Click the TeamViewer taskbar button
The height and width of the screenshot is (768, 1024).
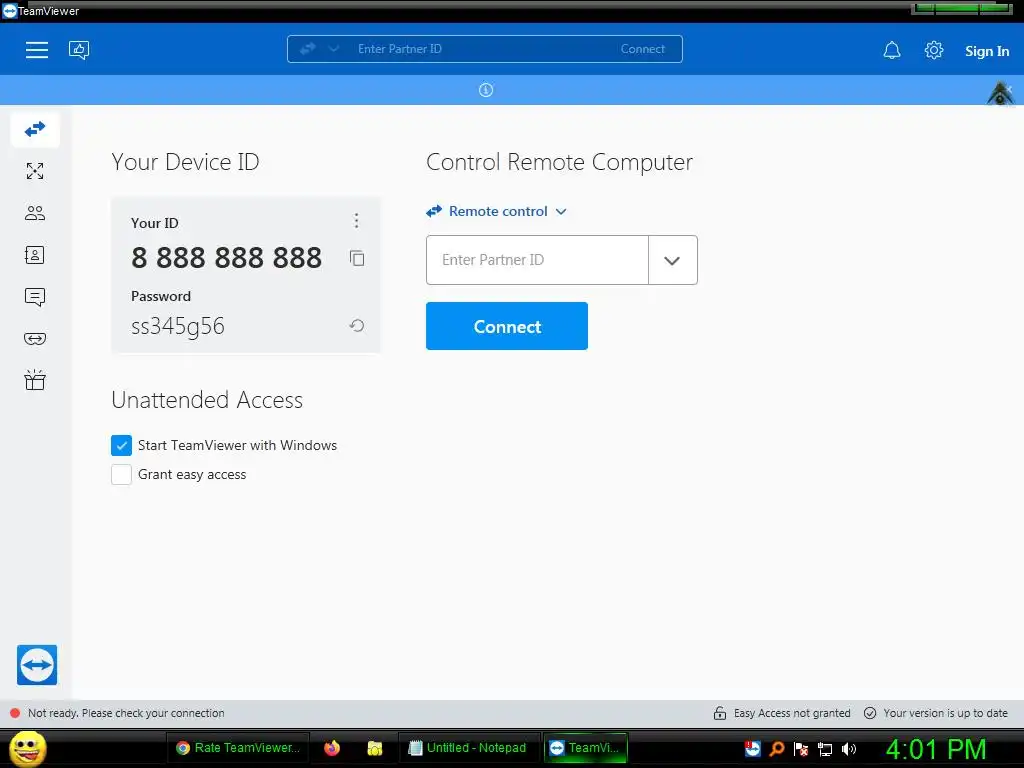tap(585, 748)
